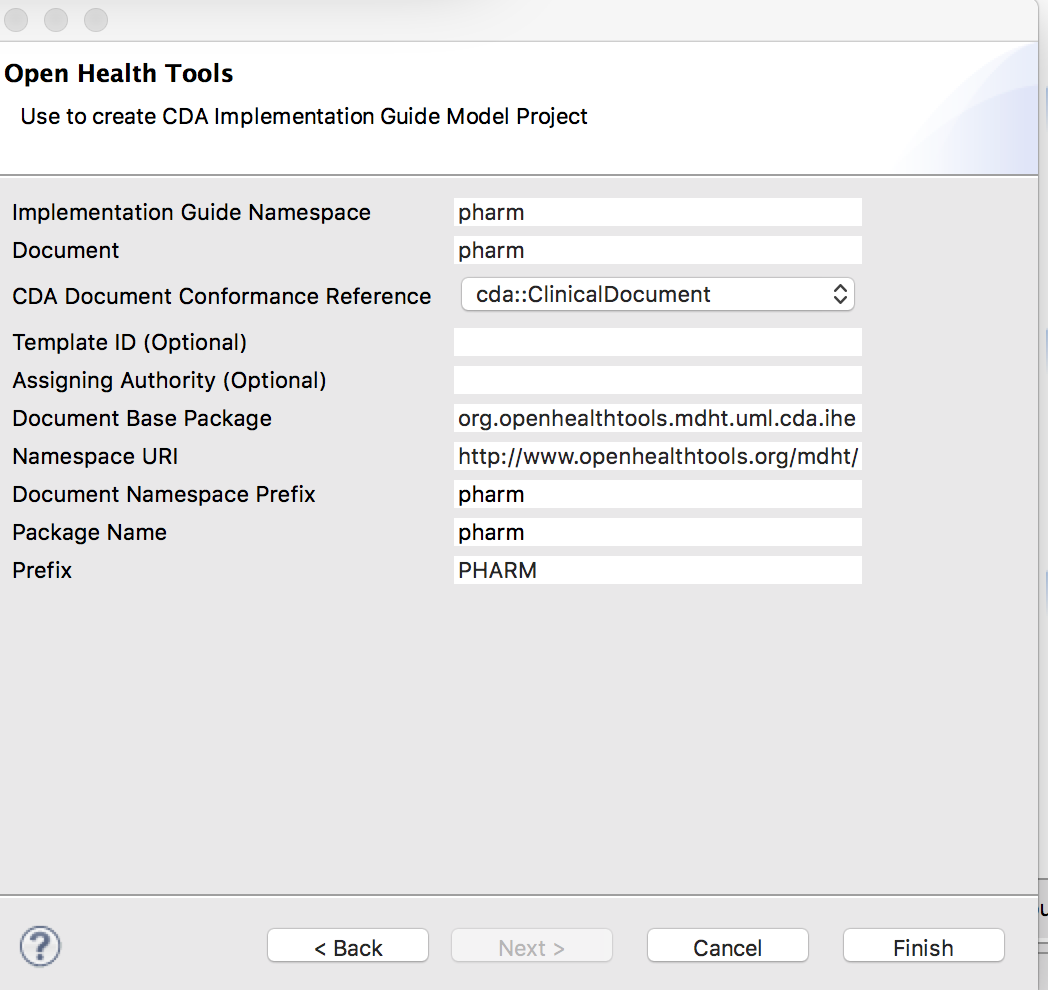Click the Namespace URI input field
This screenshot has height=990, width=1048.
coord(658,456)
